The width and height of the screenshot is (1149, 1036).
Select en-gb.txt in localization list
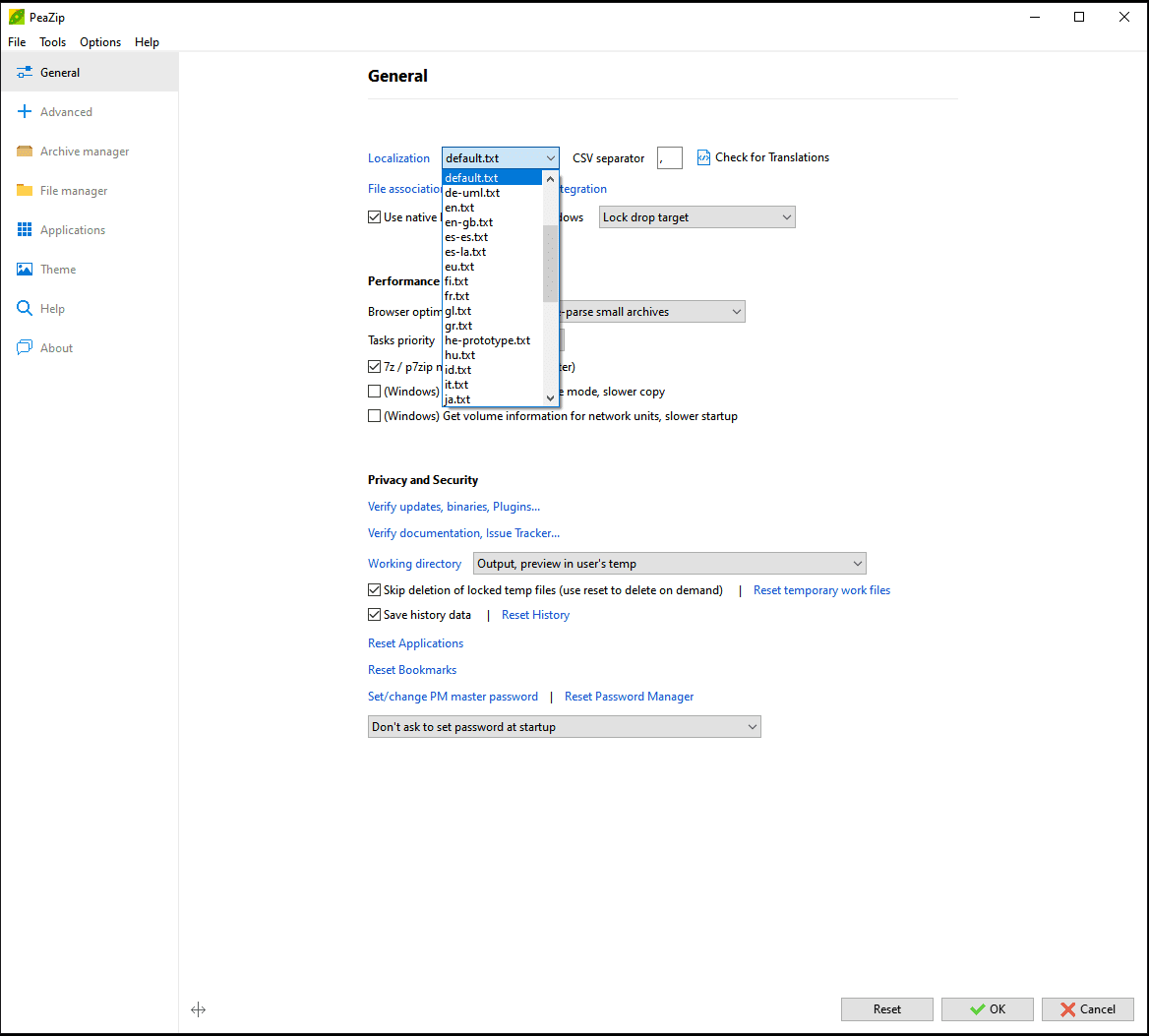(493, 222)
